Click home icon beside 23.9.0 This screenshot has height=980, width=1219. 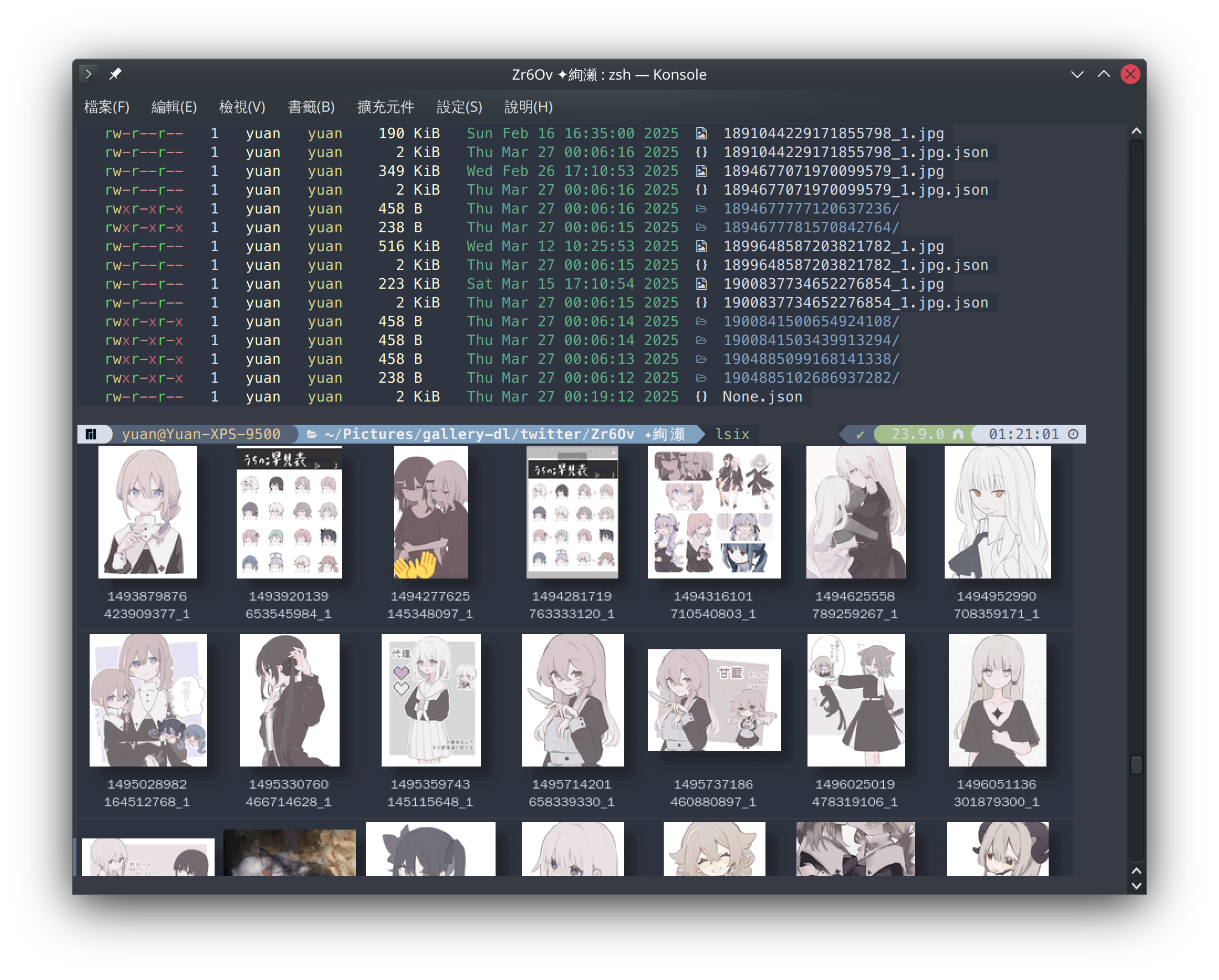tap(958, 434)
